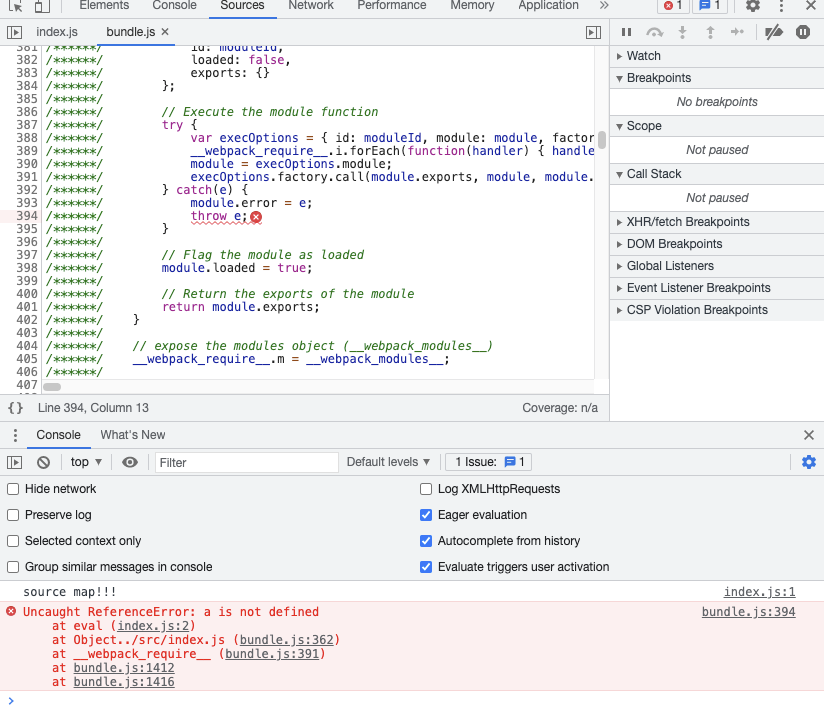Click the inline error icon on line 394

pos(256,217)
